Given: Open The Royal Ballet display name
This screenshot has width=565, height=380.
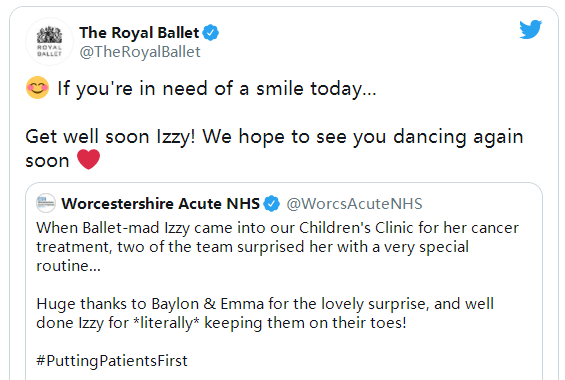Looking at the screenshot, I should 139,33.
